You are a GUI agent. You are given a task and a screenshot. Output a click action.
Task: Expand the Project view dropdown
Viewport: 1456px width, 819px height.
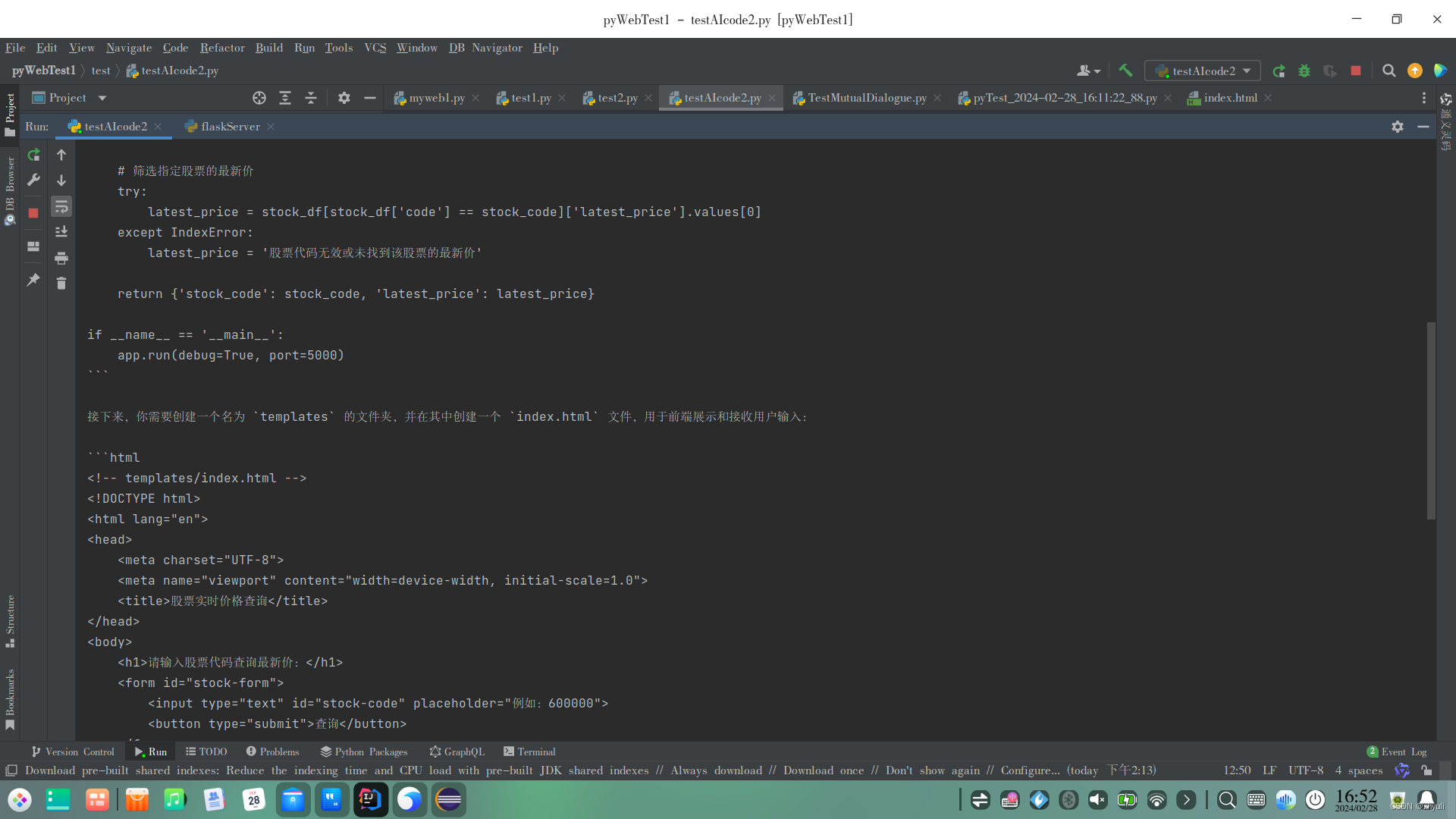(102, 98)
